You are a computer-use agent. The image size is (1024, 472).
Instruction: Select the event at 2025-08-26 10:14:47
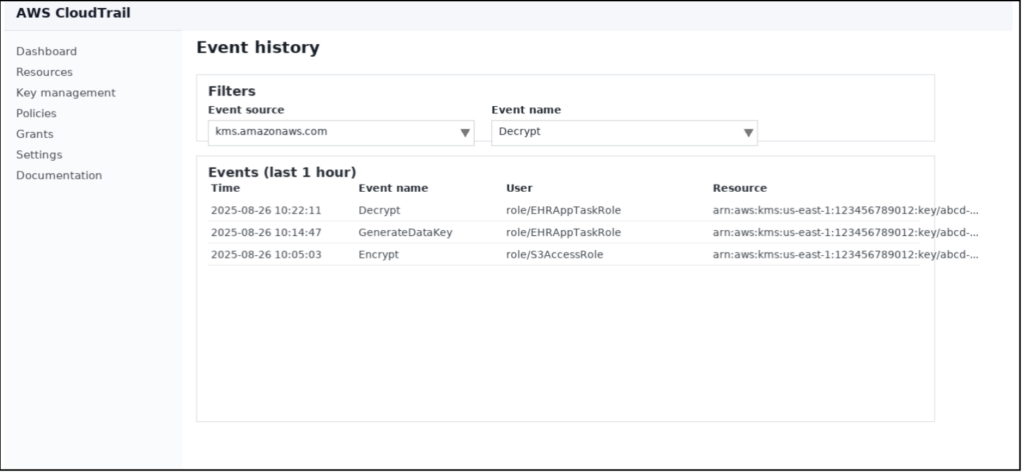564,232
